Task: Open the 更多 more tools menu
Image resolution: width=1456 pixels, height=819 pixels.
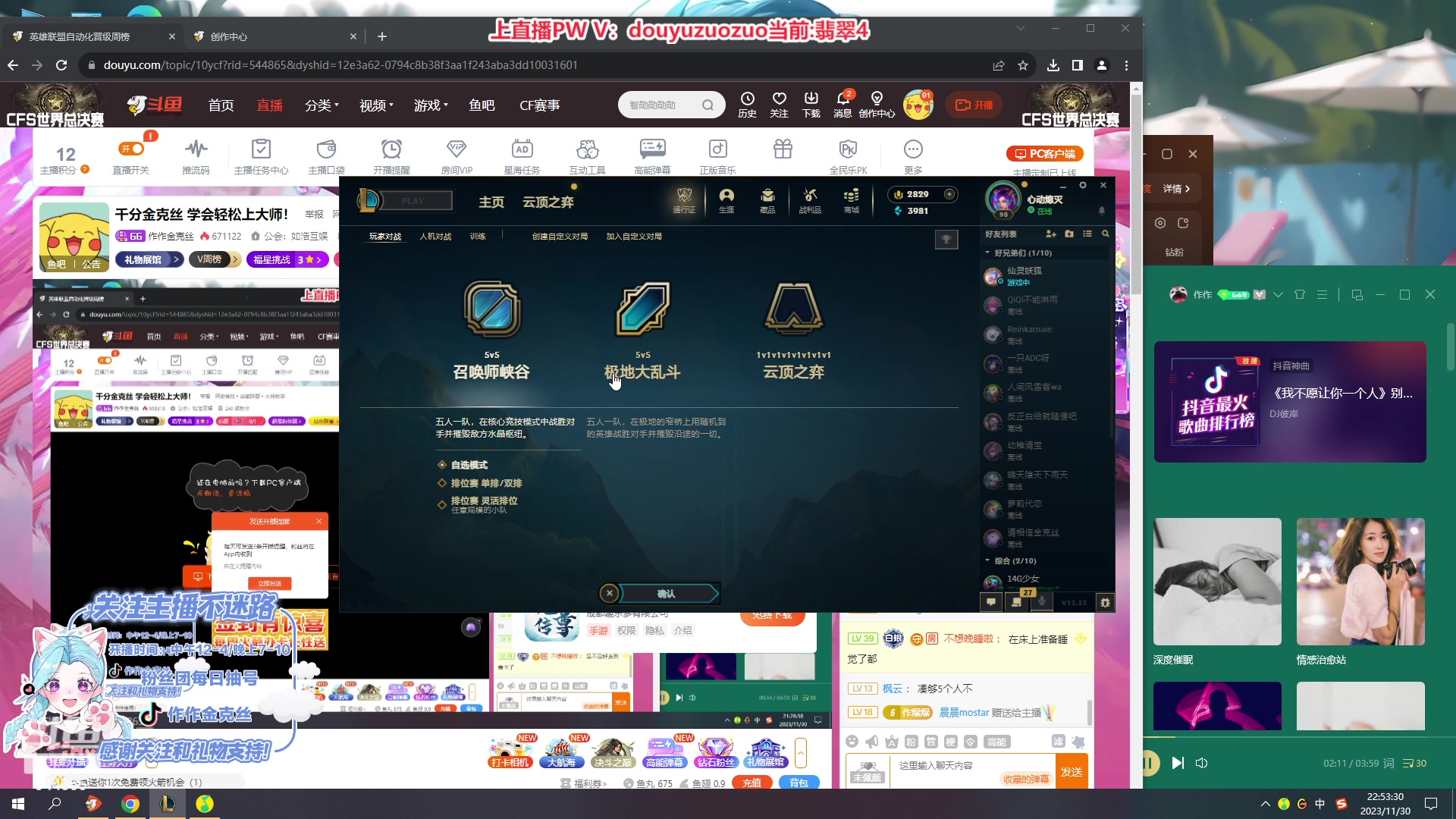Action: point(913,157)
